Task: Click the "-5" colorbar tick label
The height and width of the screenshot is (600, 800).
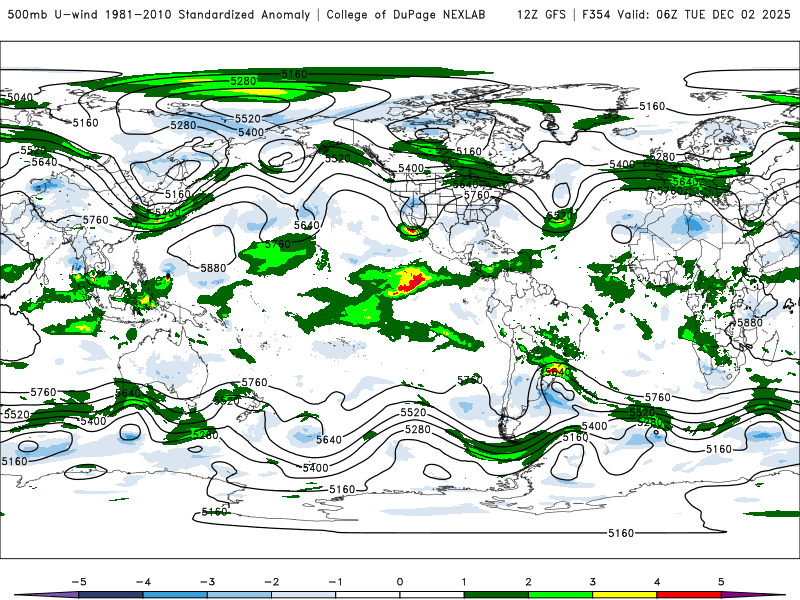Action: click(x=79, y=582)
